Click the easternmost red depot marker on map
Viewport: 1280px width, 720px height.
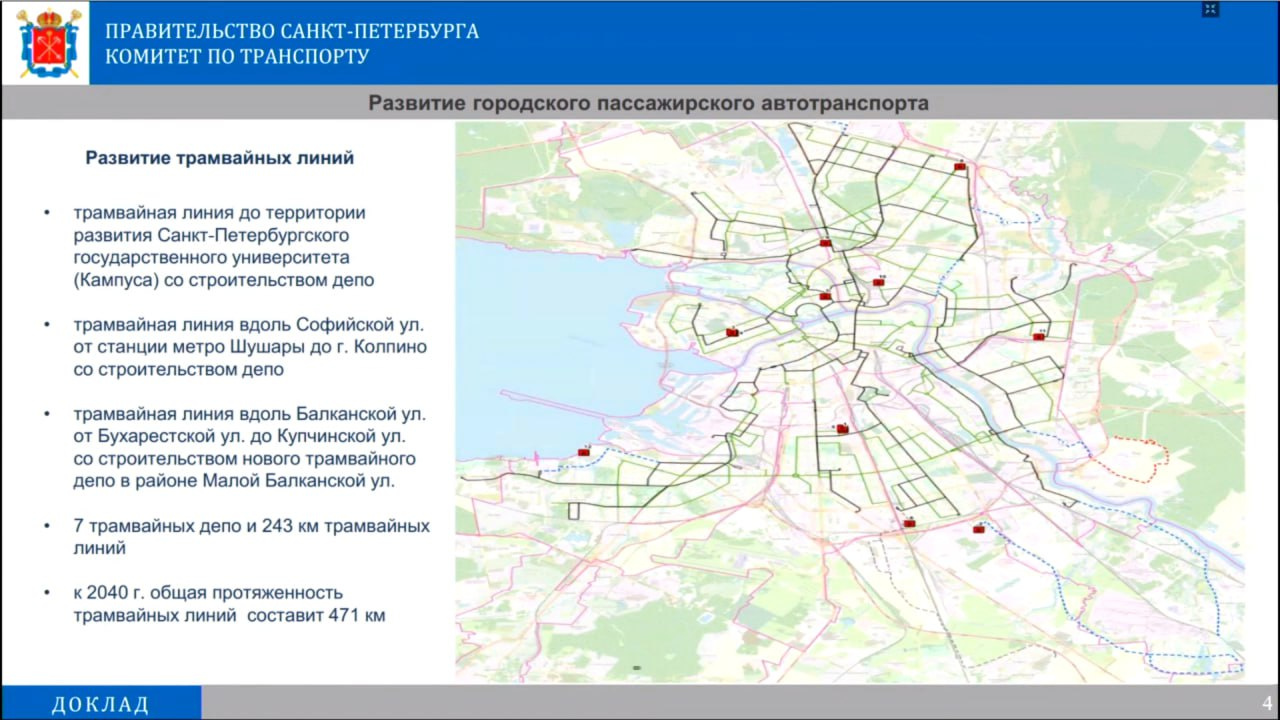(x=1039, y=336)
